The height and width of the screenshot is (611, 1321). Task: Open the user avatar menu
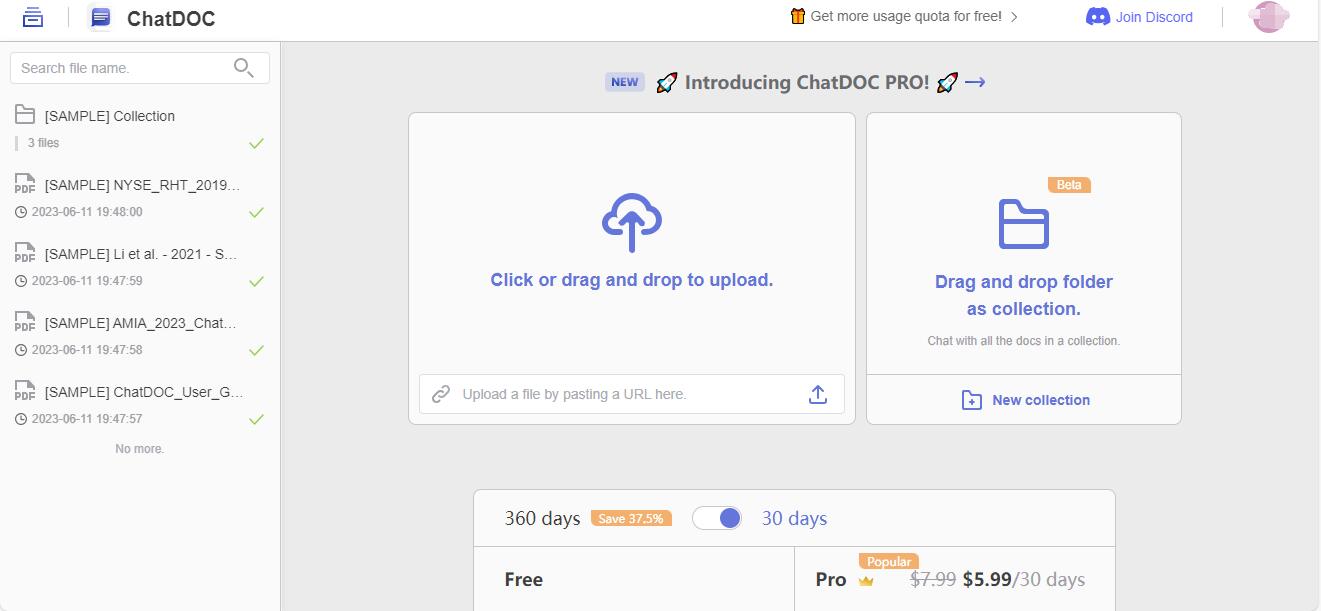pos(1269,17)
